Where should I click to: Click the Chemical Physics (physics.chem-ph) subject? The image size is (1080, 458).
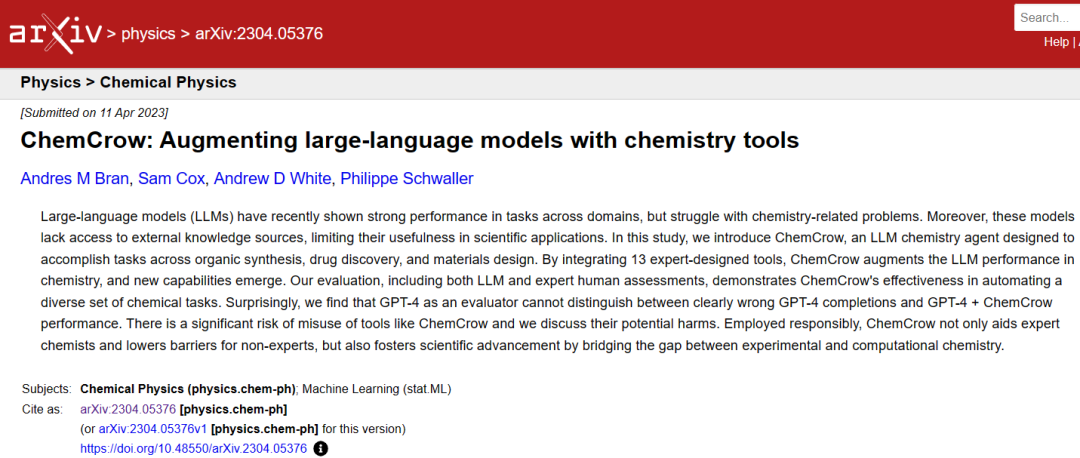click(x=187, y=389)
